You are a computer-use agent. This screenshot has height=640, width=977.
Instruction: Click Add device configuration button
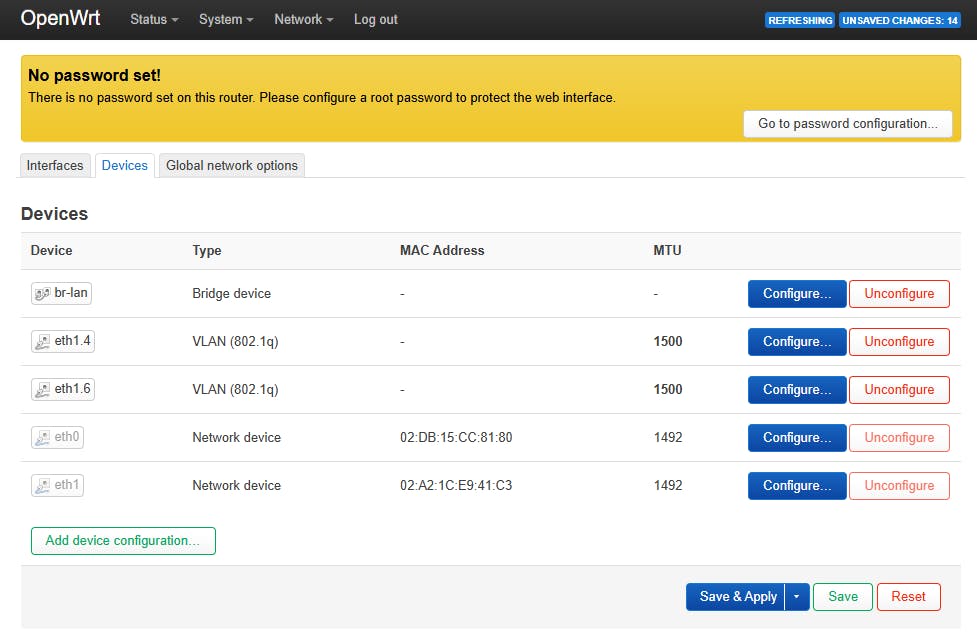pos(123,541)
